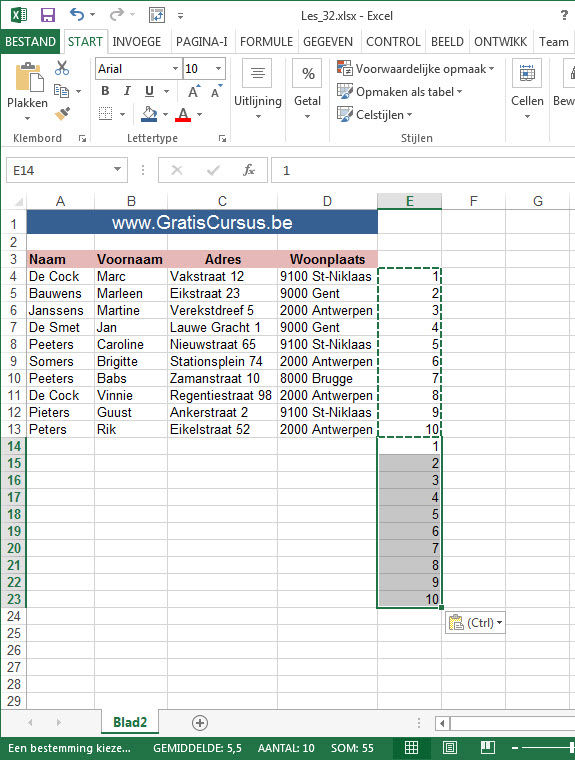The image size is (575, 760).
Task: Open Voorwaardelijke opmaak menu
Action: click(416, 69)
